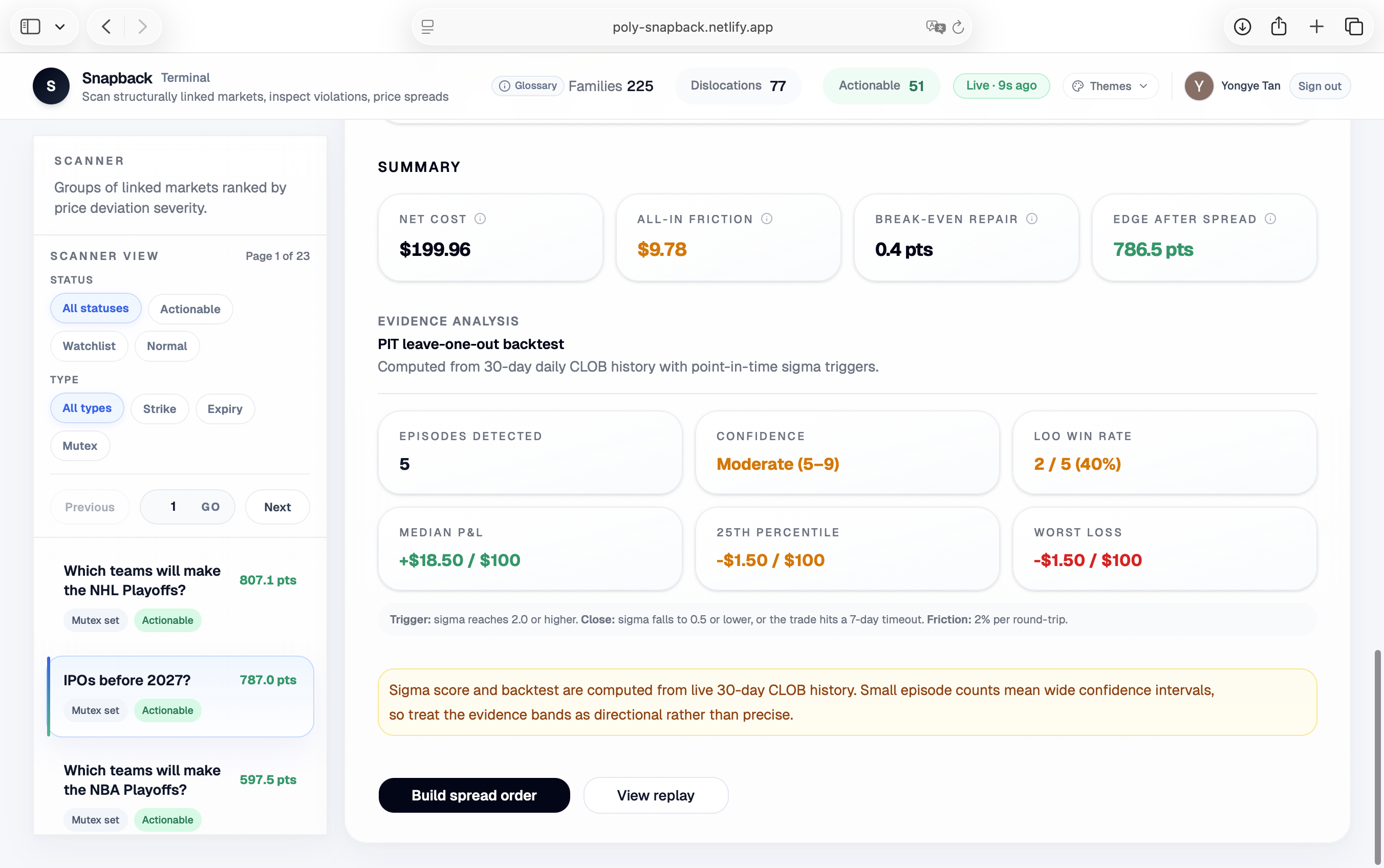This screenshot has height=868, width=1384.
Task: Select the Expiry type filter
Action: [225, 409]
